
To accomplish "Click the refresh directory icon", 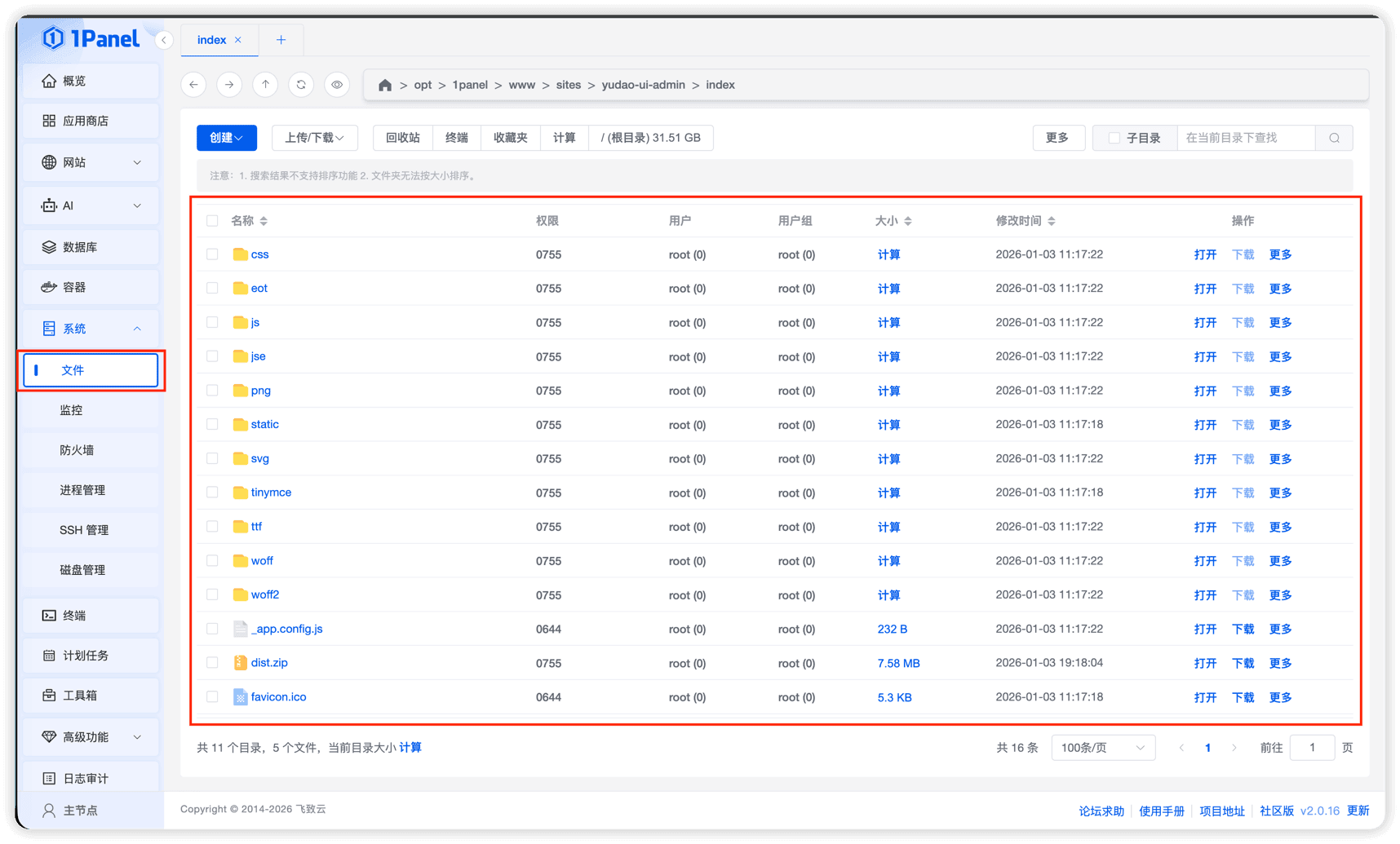I will [x=301, y=85].
